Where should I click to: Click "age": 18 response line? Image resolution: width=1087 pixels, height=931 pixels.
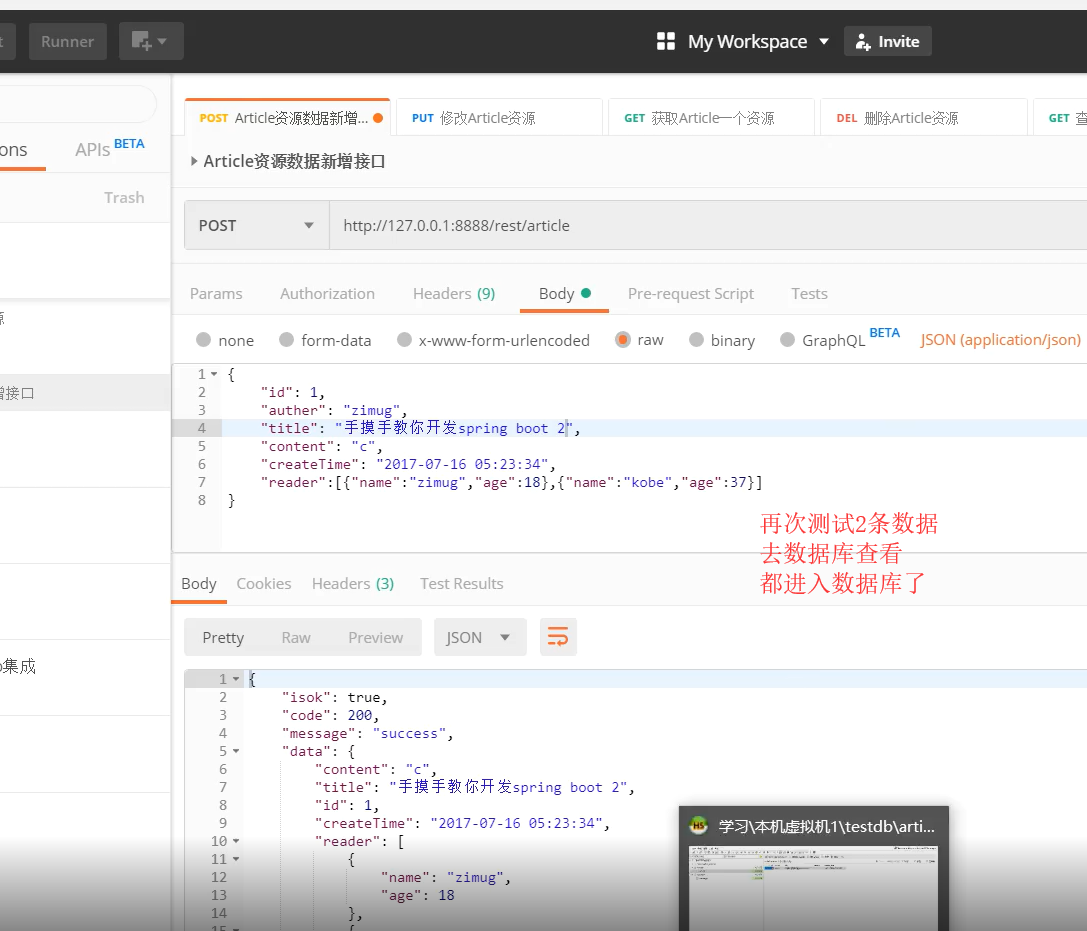[418, 896]
